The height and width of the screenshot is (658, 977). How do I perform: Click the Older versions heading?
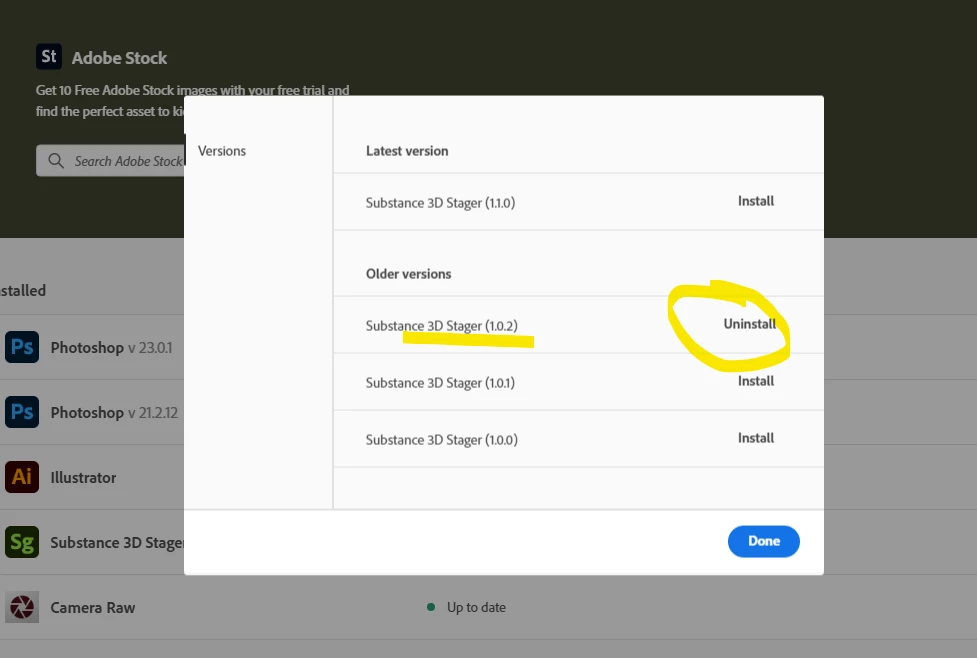[408, 274]
